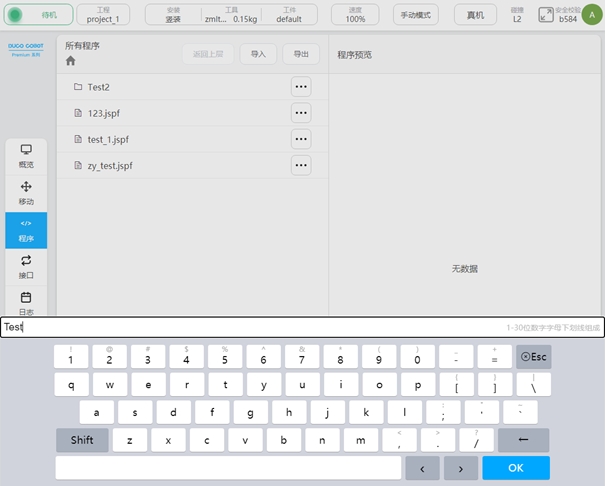The image size is (605, 486).
Task: Toggle the 真机 real robot button
Action: point(475,15)
